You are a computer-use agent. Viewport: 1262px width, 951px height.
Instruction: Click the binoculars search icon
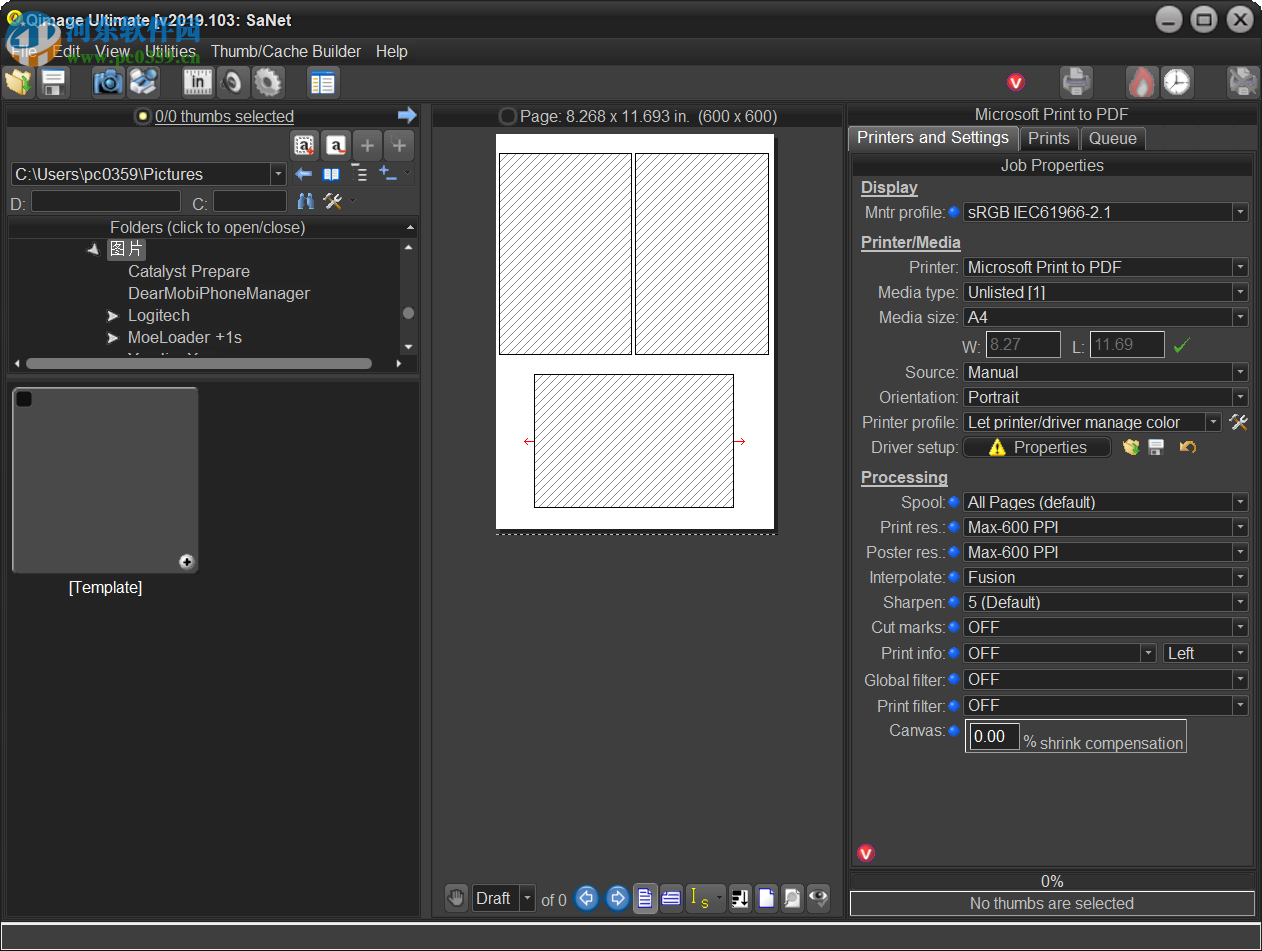[306, 201]
